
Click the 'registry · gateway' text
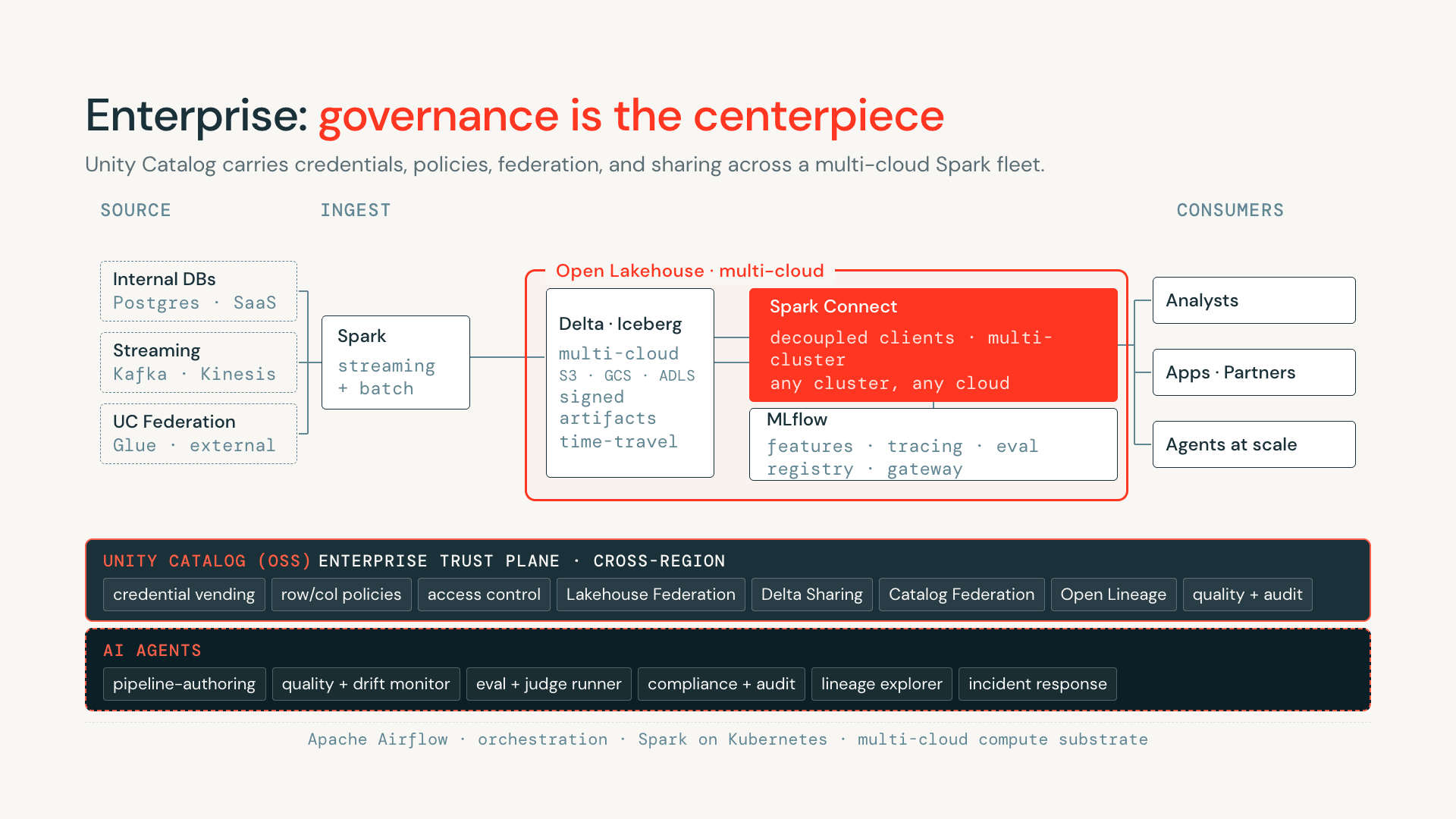(x=864, y=469)
